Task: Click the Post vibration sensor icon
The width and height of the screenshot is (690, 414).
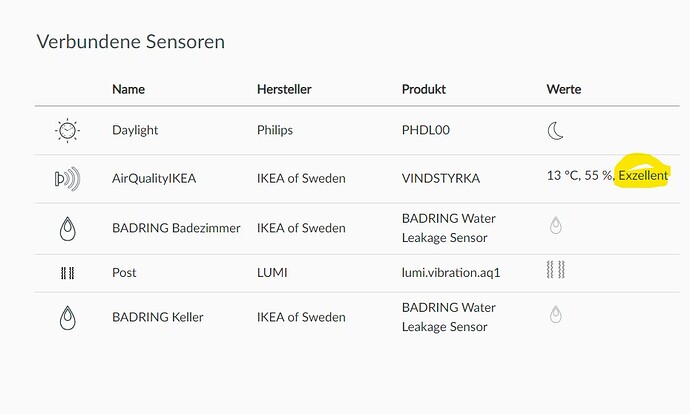Action: pos(67,272)
